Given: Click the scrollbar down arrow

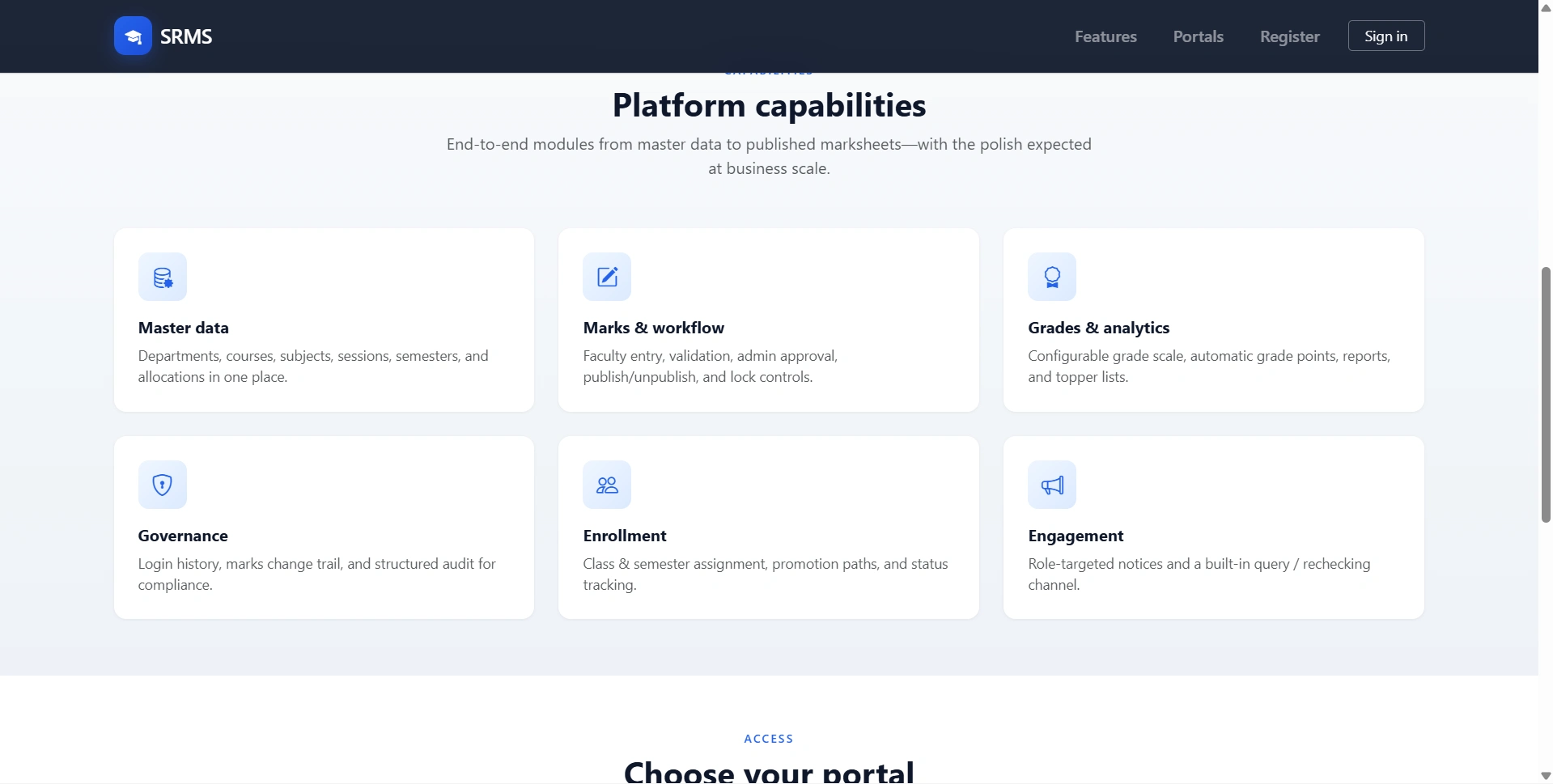Looking at the screenshot, I should (1546, 776).
